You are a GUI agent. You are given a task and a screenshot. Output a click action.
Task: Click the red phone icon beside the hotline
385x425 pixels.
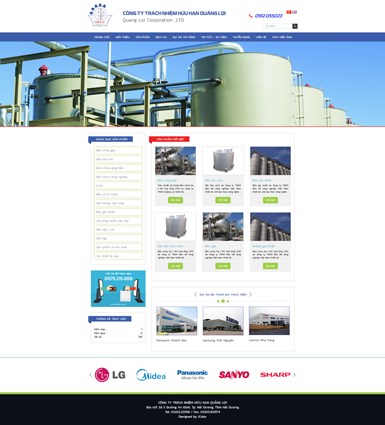click(x=250, y=16)
